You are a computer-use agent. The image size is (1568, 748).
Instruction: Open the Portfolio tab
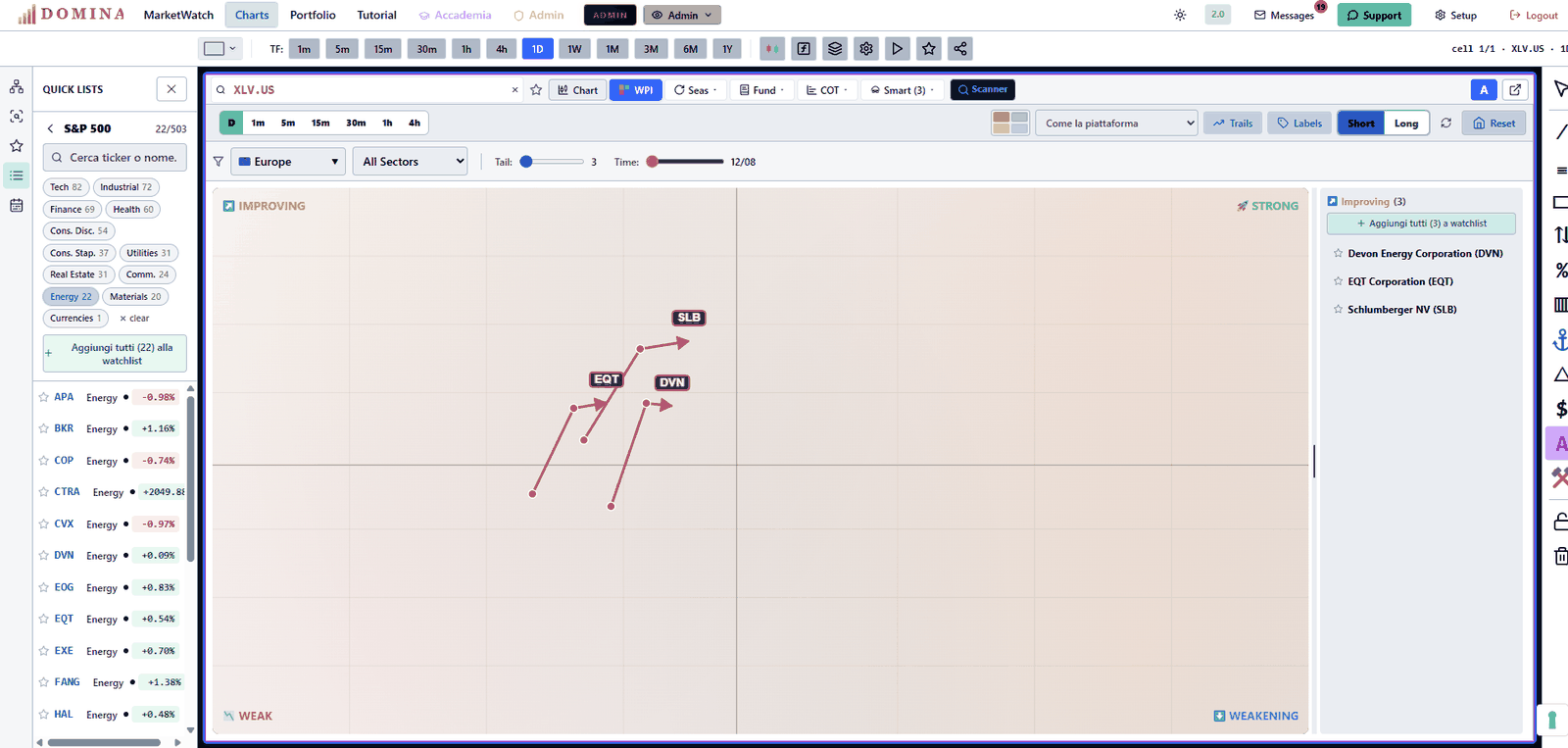(x=313, y=15)
